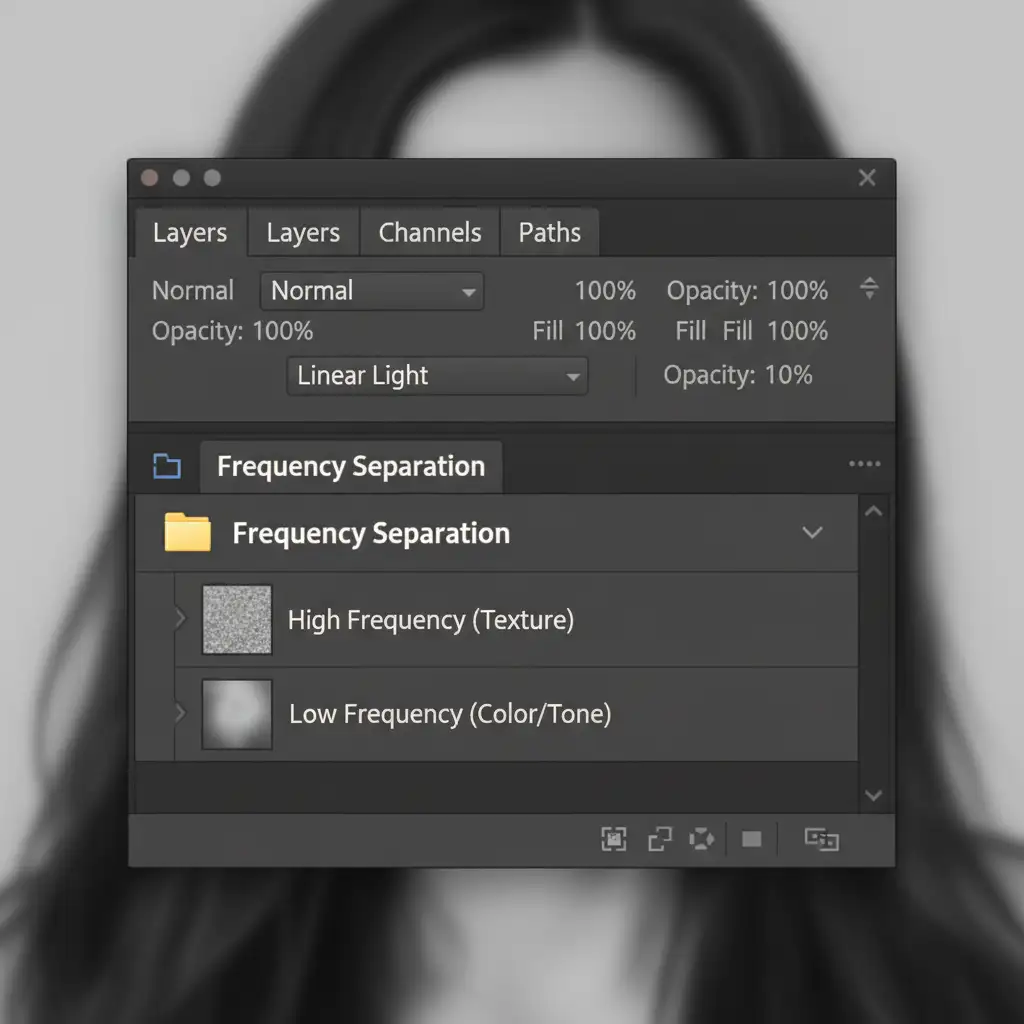1024x1024 pixels.
Task: Switch to the Channels tab
Action: 430,233
